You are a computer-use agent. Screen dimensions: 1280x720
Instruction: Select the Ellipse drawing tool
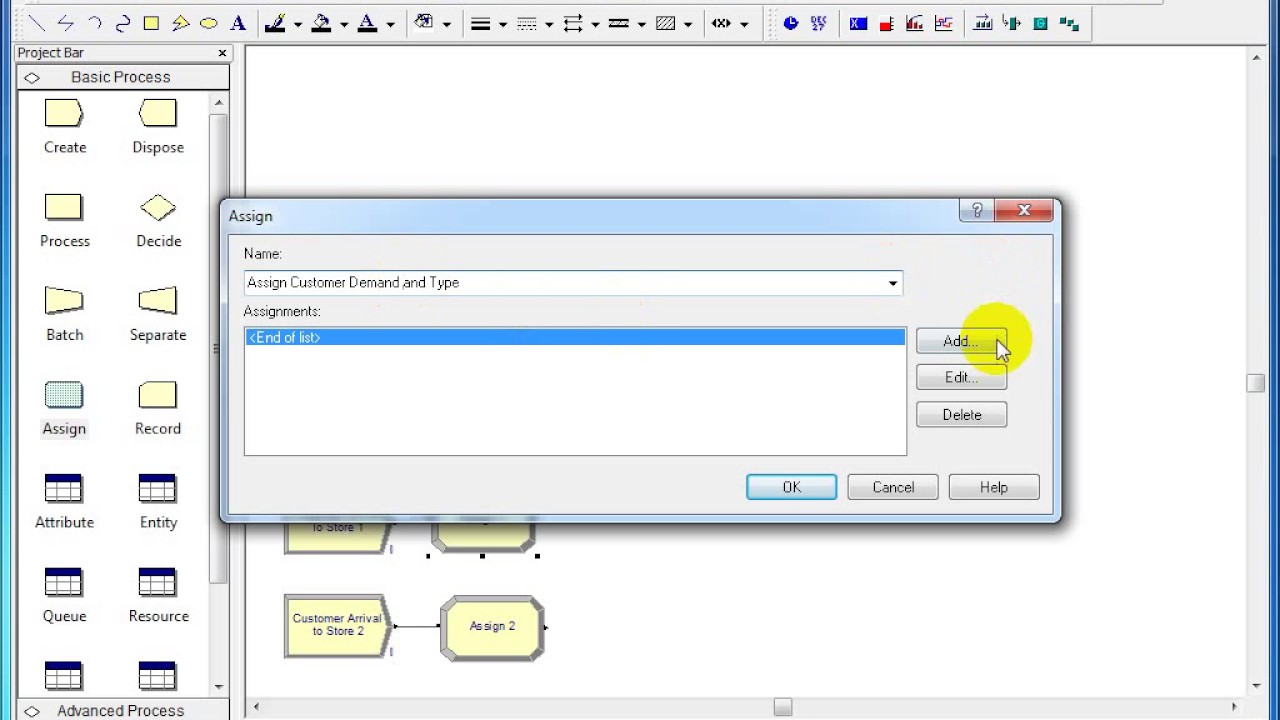click(x=209, y=23)
